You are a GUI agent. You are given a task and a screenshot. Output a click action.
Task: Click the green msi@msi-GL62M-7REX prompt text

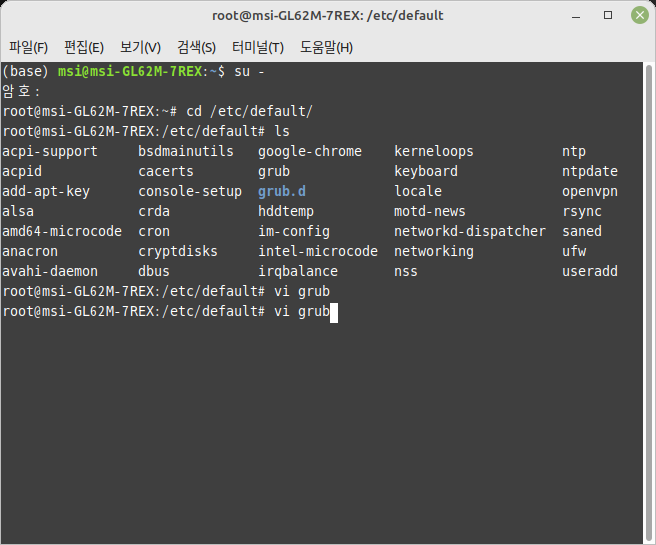click(130, 72)
